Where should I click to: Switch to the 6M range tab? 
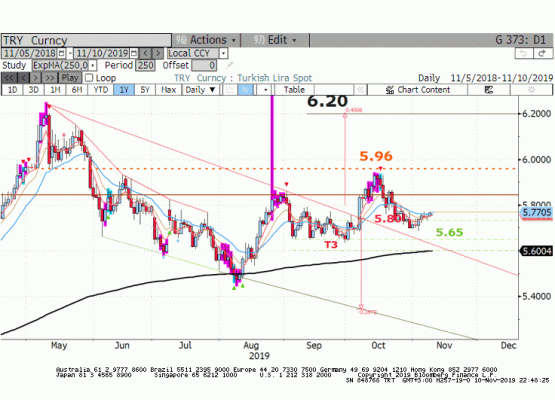[77, 90]
